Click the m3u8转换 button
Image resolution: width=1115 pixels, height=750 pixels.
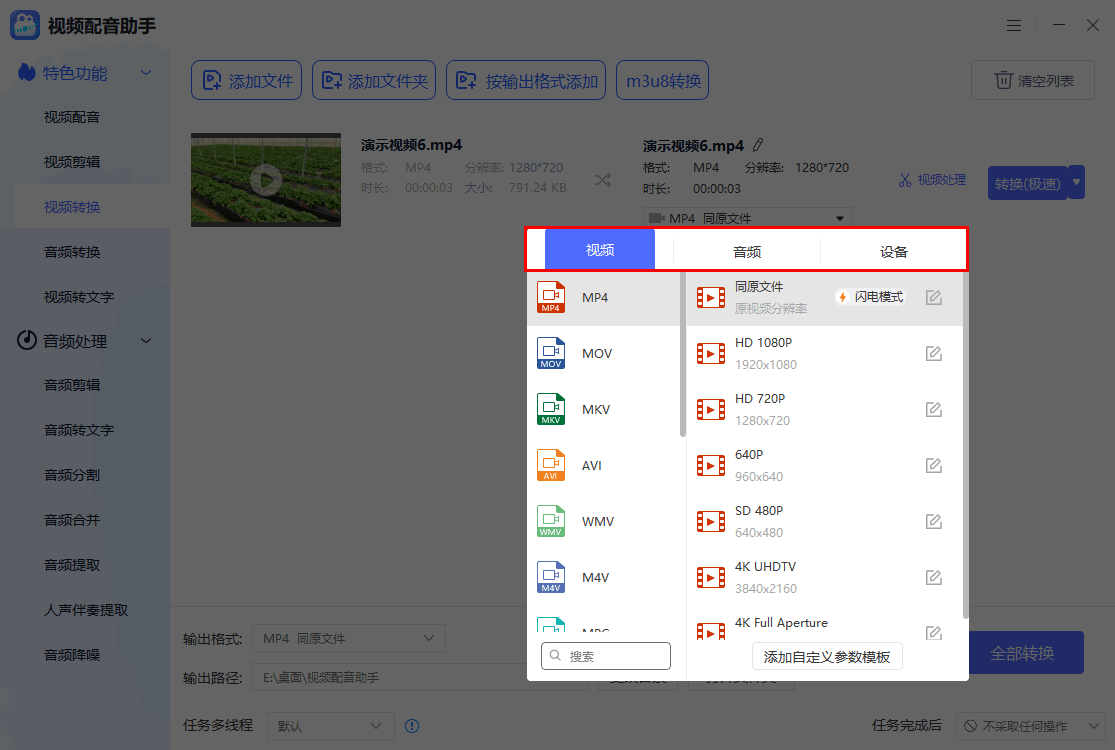663,80
